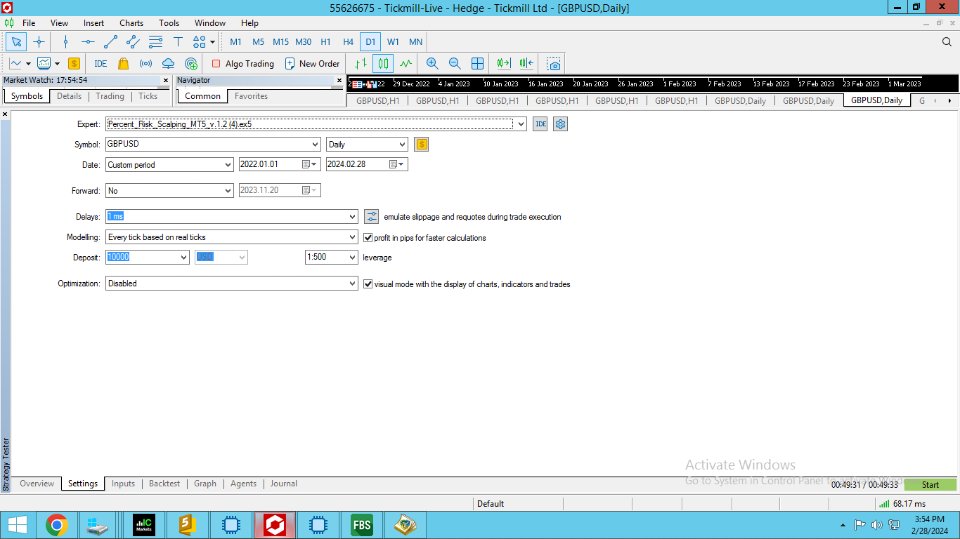The width and height of the screenshot is (960, 539).
Task: Expand the Delays dropdown
Action: 352,217
